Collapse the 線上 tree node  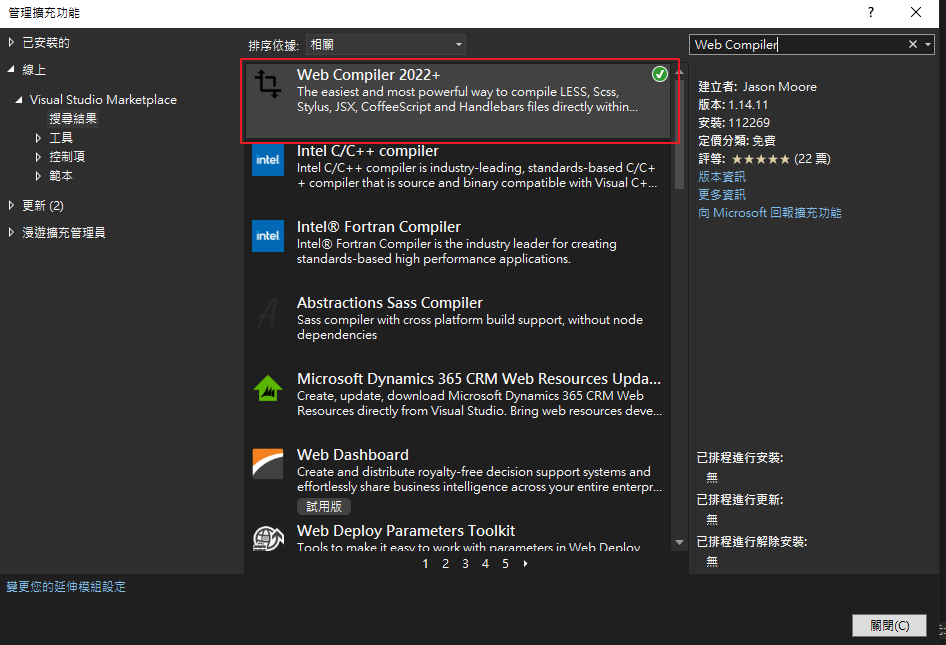click(11, 69)
